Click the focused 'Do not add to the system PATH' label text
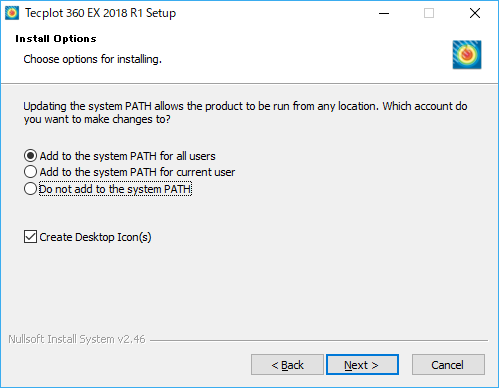Viewport: 499px width, 388px height. coord(115,189)
